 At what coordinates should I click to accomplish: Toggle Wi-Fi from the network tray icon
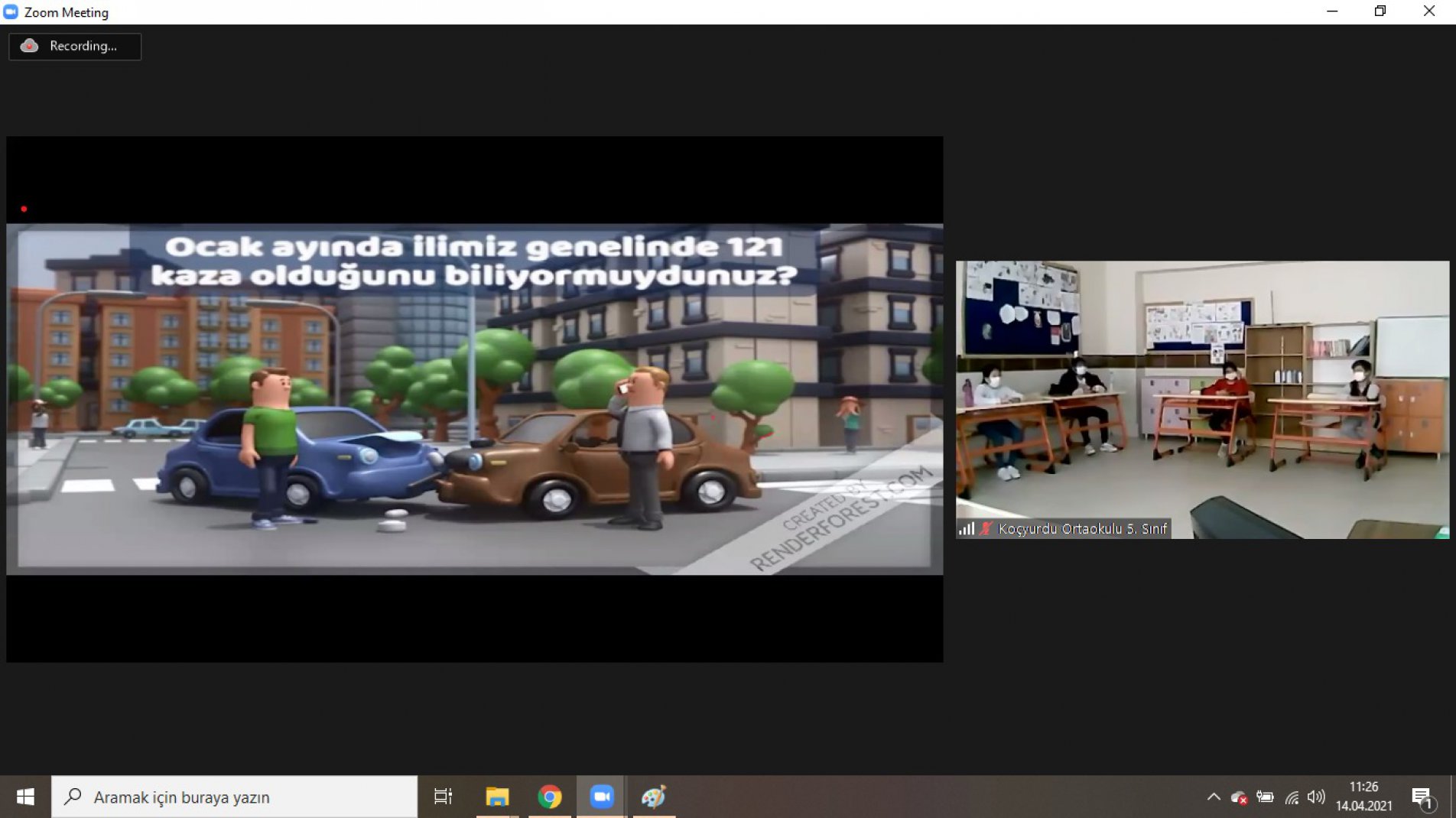coord(1292,797)
